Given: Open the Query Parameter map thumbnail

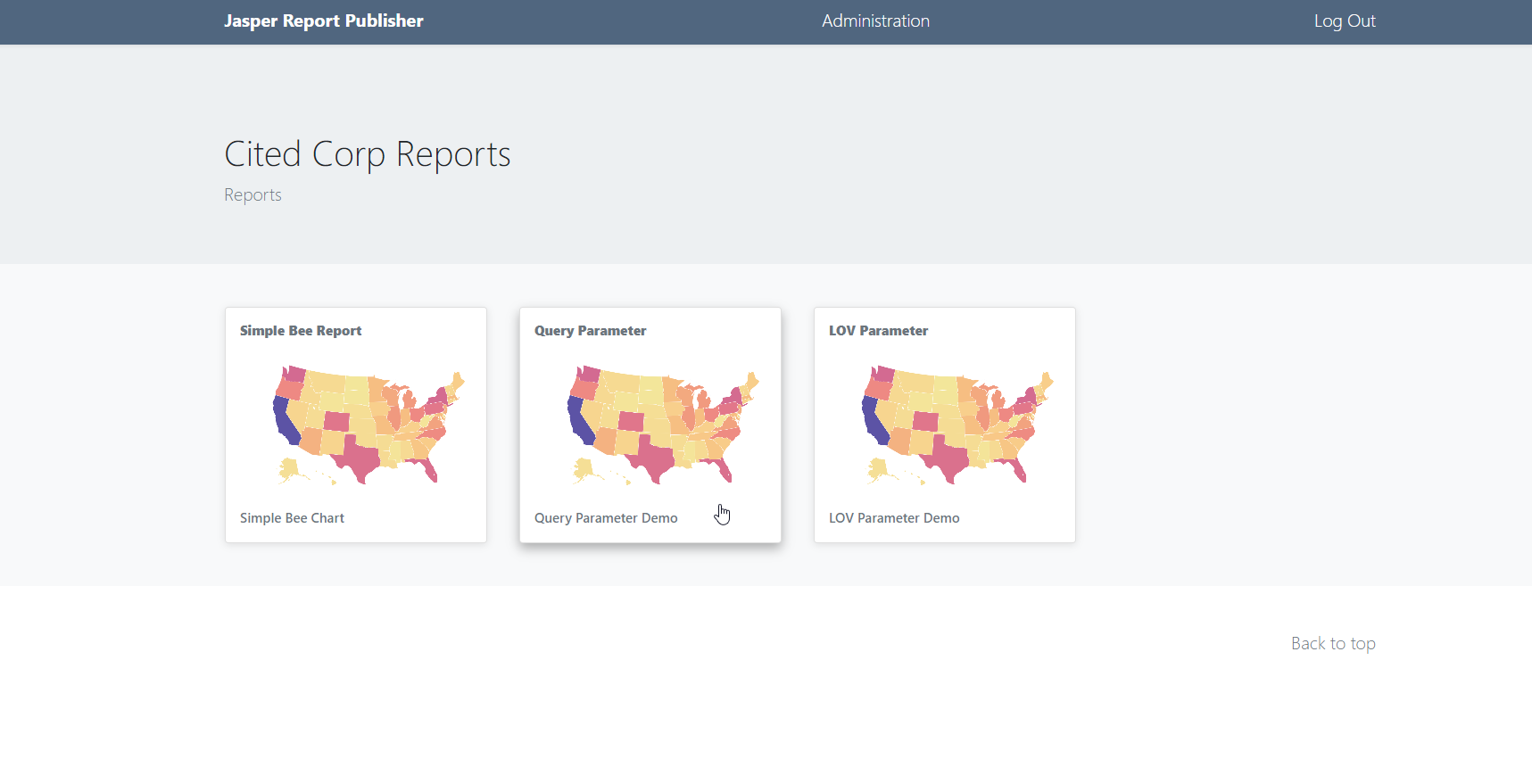Looking at the screenshot, I should 663,425.
